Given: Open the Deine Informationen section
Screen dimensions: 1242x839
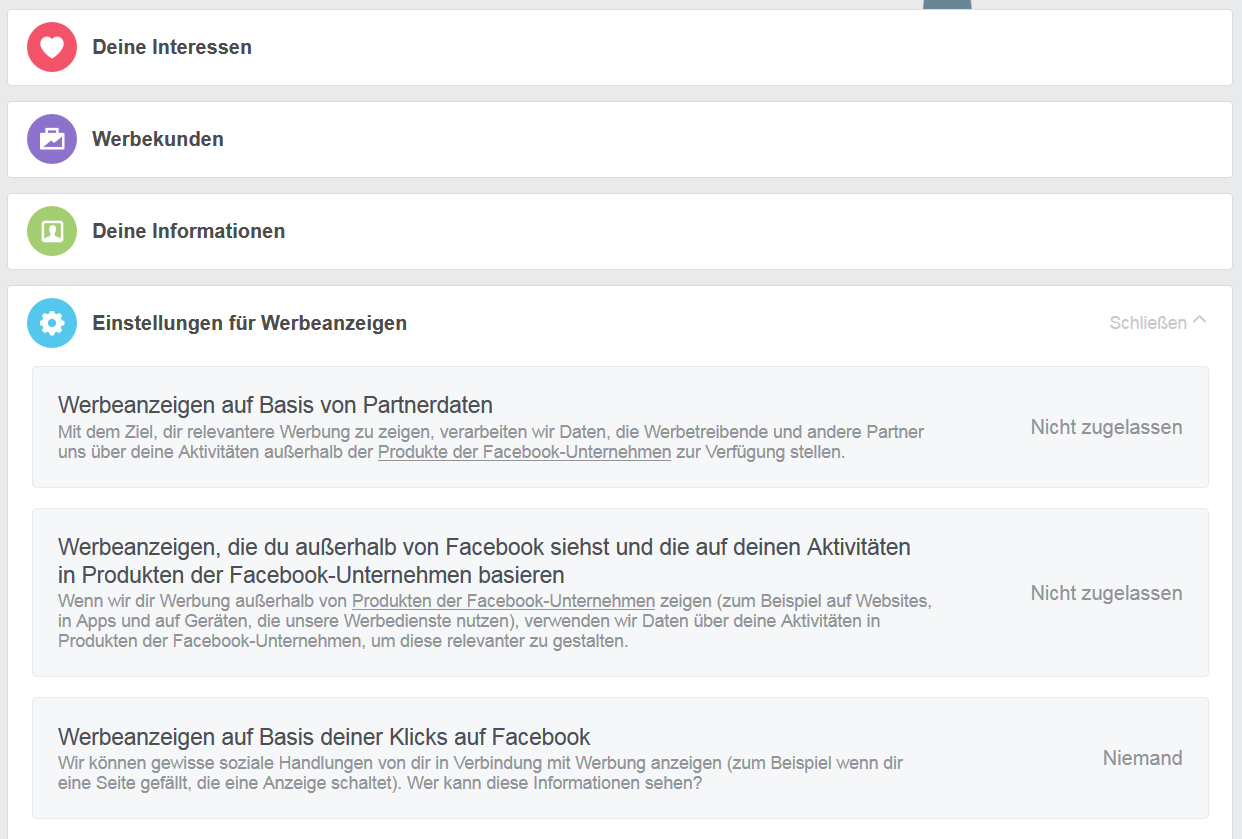Looking at the screenshot, I should coord(189,231).
